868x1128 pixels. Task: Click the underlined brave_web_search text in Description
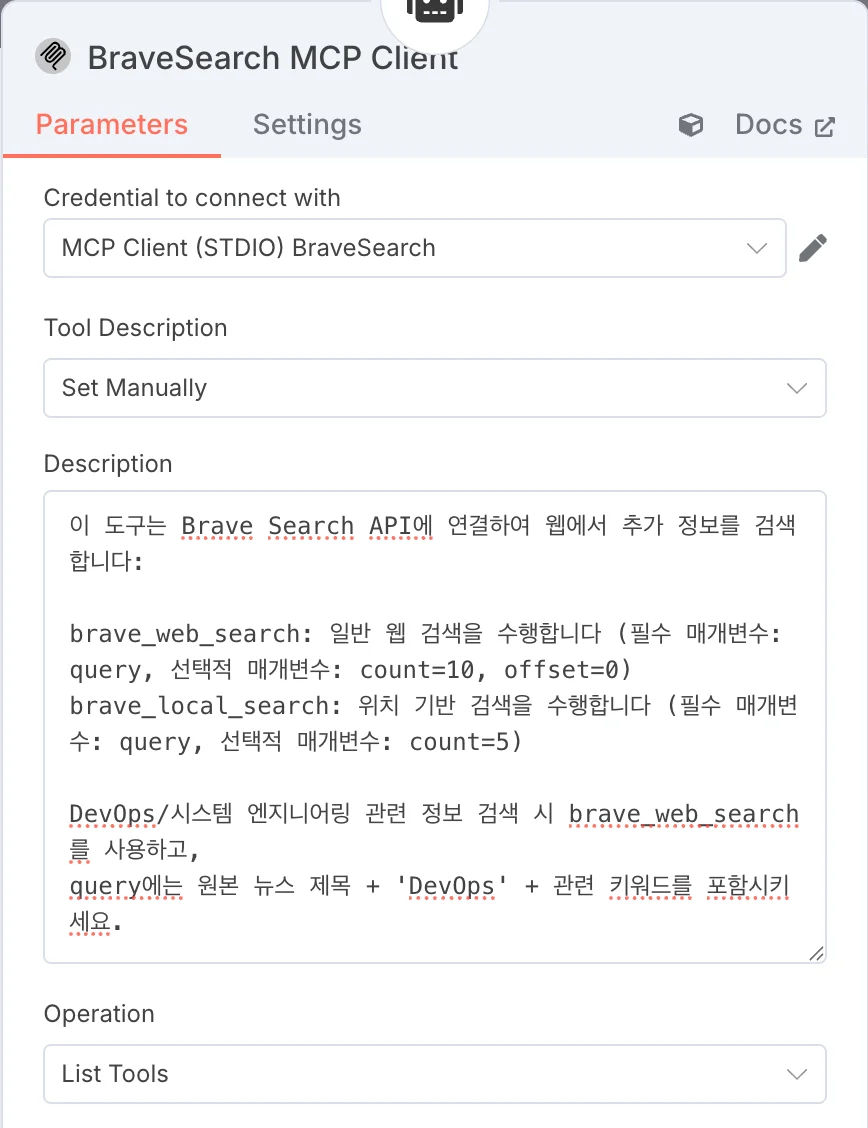click(x=684, y=813)
